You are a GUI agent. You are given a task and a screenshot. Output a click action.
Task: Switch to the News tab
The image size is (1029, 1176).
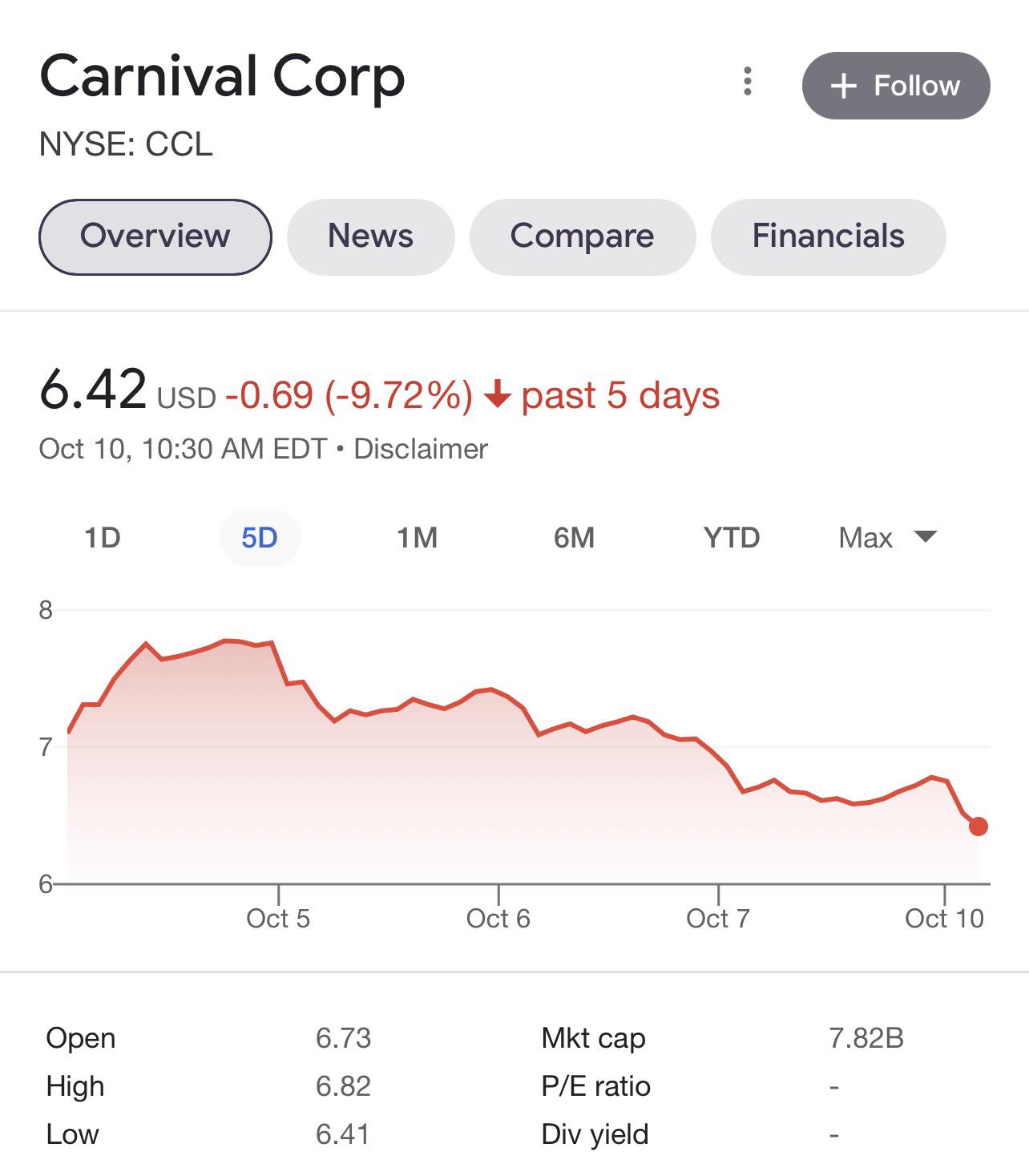[x=370, y=236]
